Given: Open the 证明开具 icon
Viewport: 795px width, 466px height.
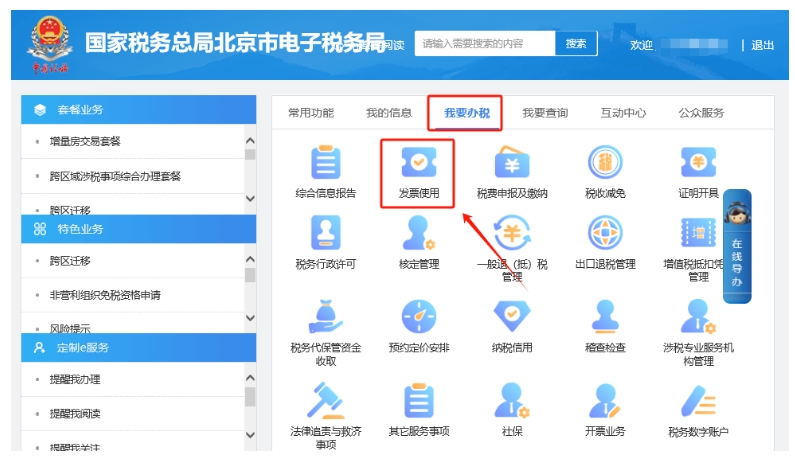Looking at the screenshot, I should click(698, 162).
